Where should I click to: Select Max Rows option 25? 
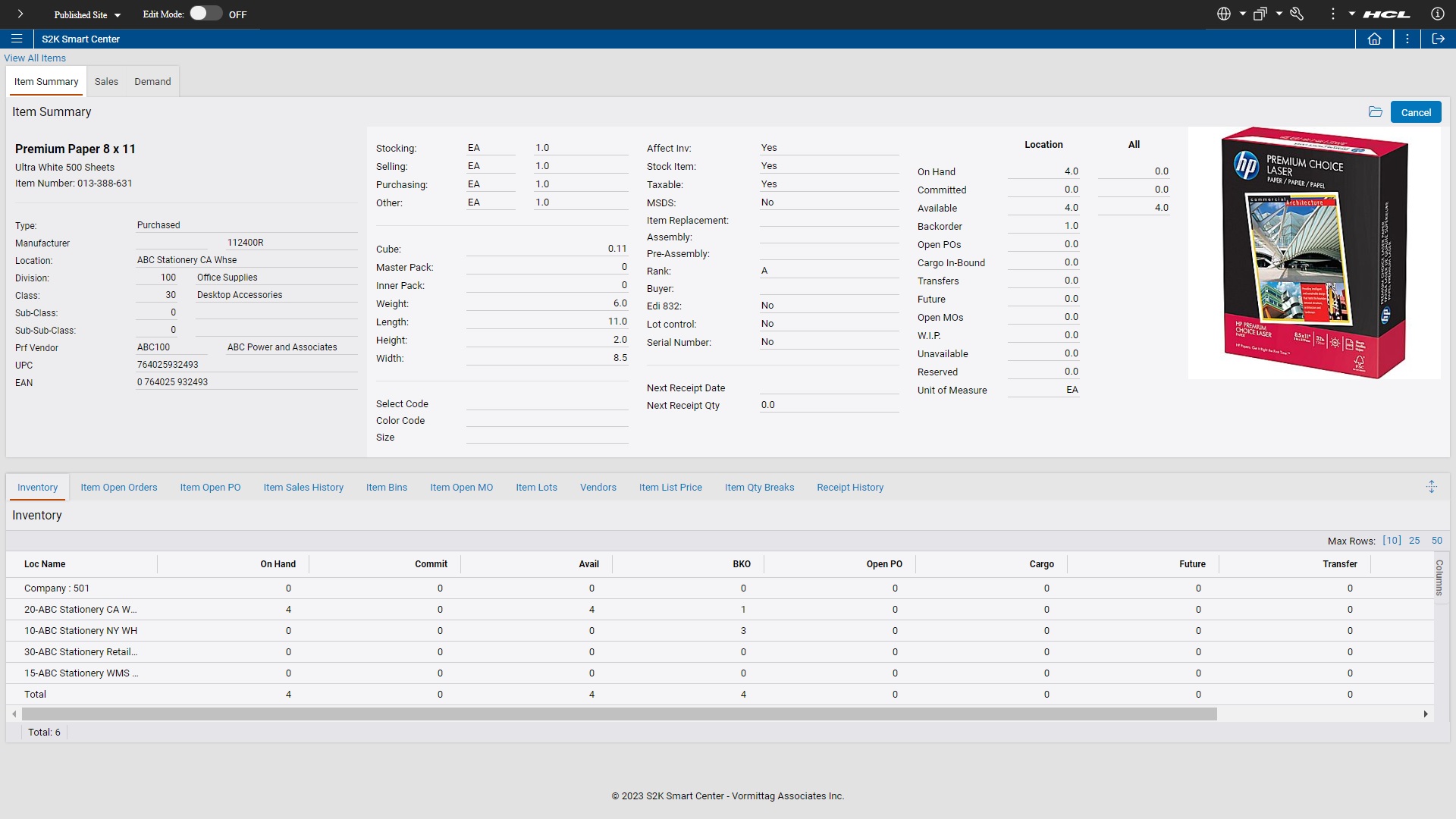coord(1414,541)
